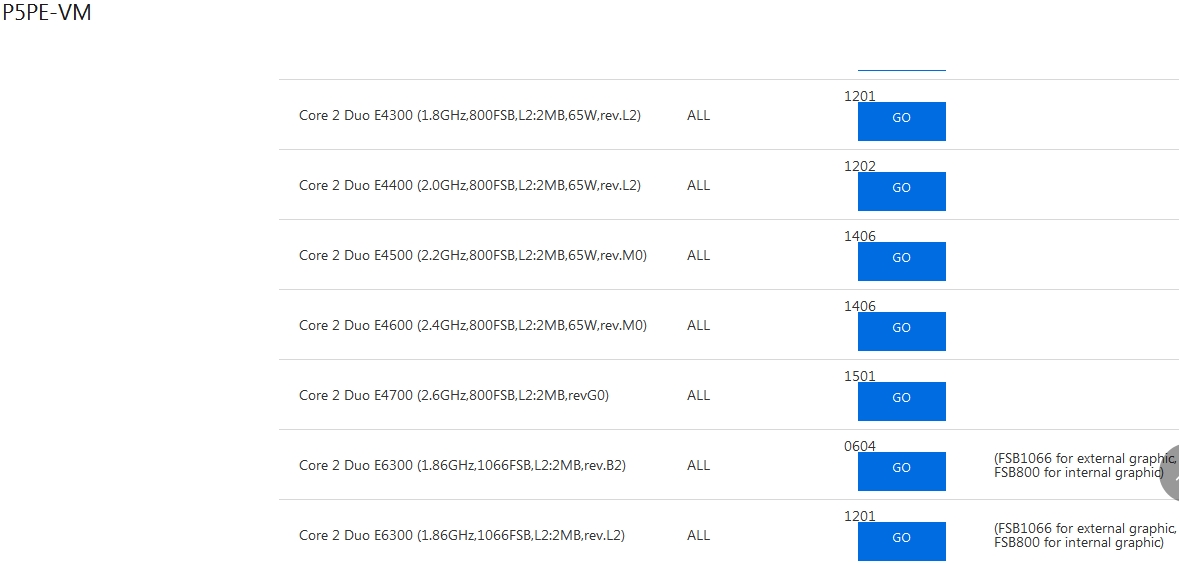Select Core 2 Duo E6300 rev.L2 text
The image size is (1179, 563).
(x=462, y=535)
